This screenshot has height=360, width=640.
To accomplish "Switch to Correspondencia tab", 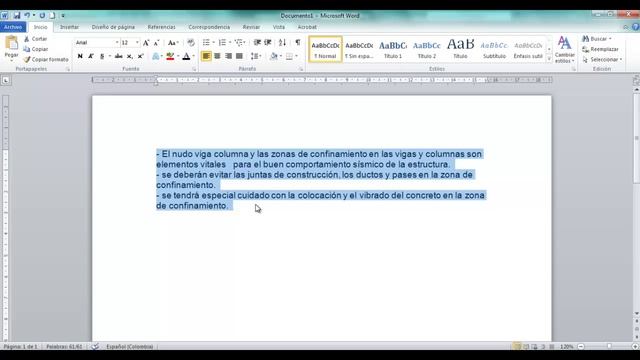I will pos(209,27).
